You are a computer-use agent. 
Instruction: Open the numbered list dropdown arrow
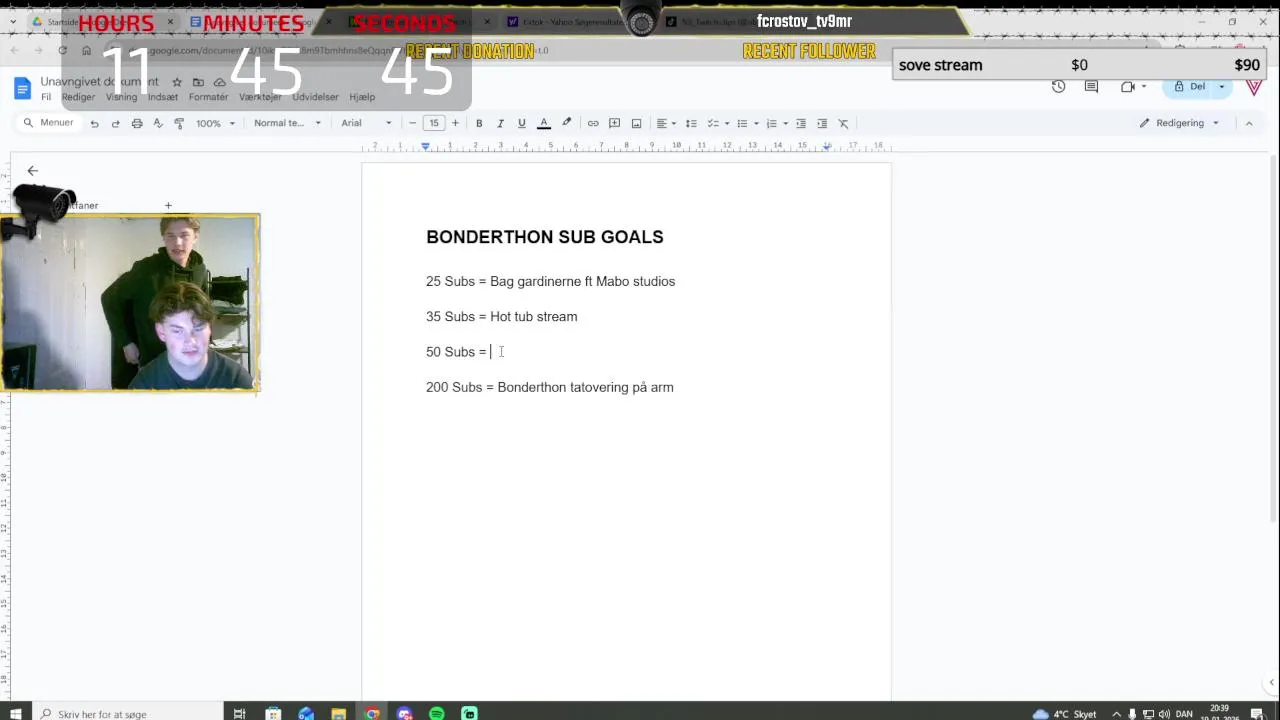pos(785,123)
